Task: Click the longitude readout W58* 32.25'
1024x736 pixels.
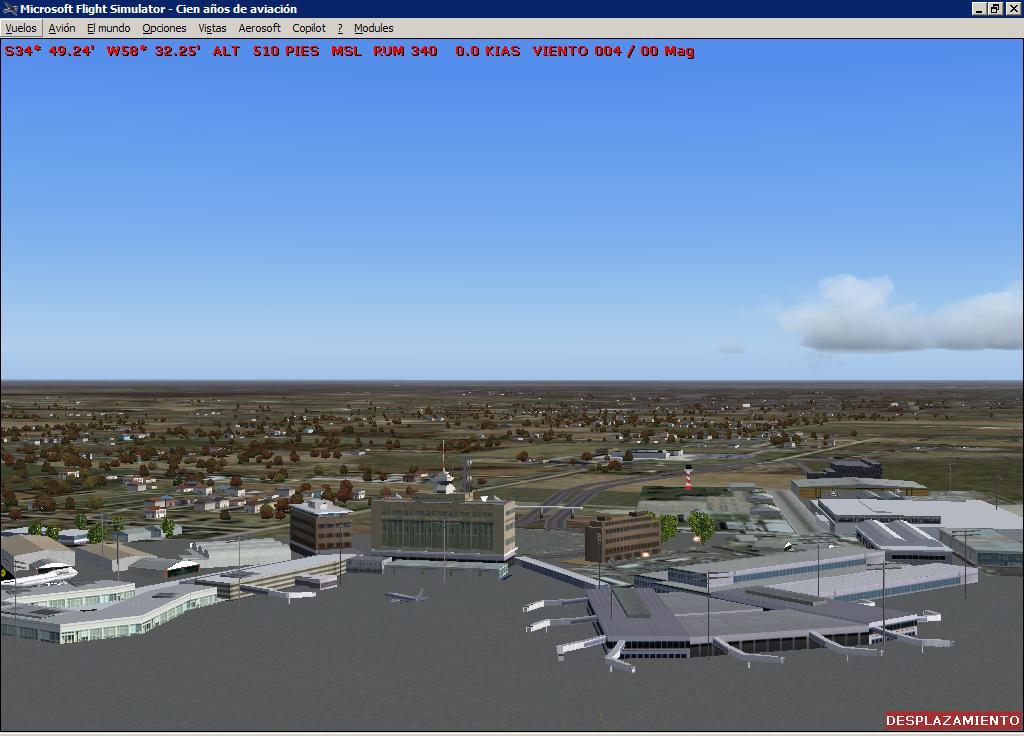Action: pyautogui.click(x=153, y=51)
